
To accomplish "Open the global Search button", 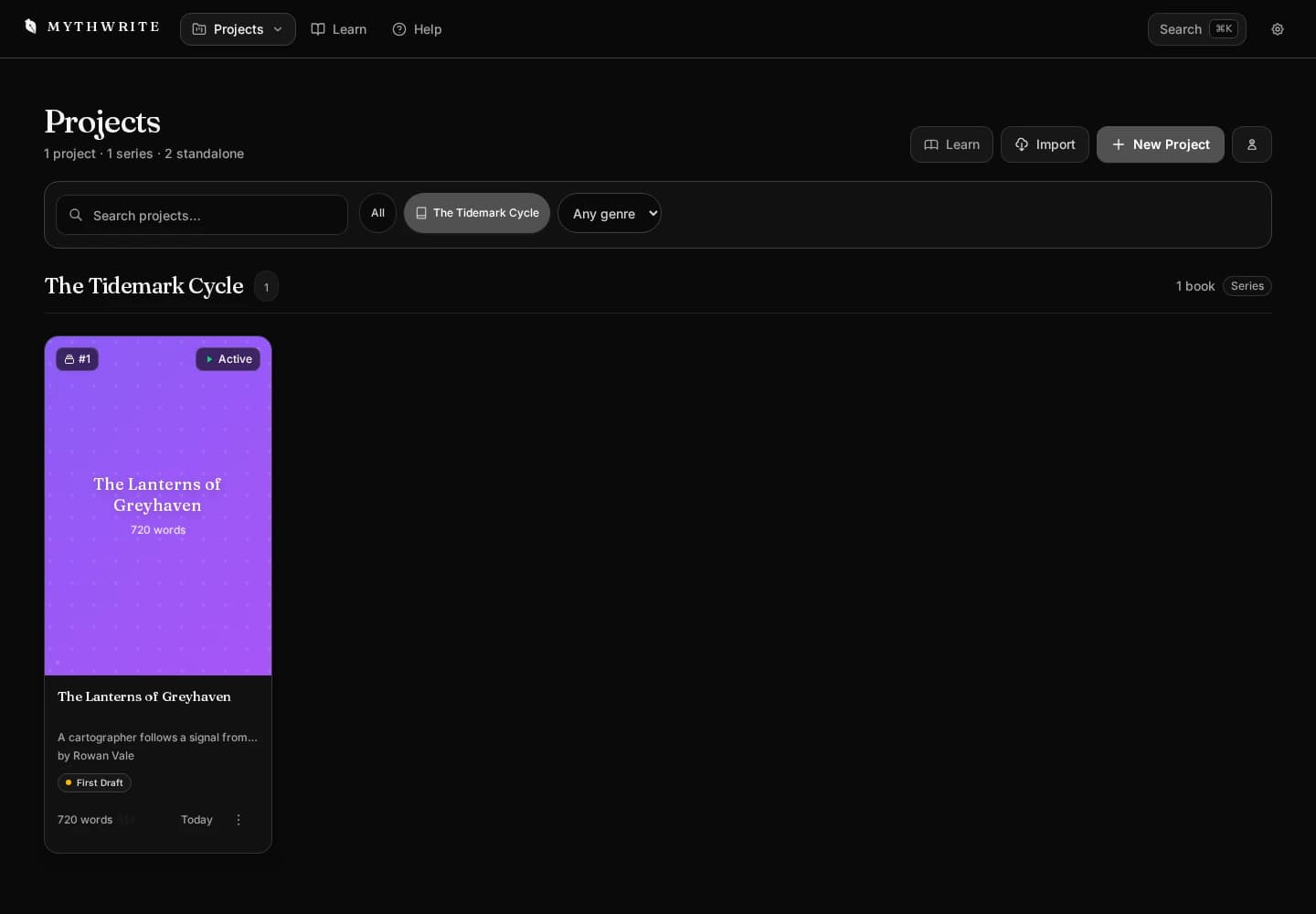I will click(1197, 29).
